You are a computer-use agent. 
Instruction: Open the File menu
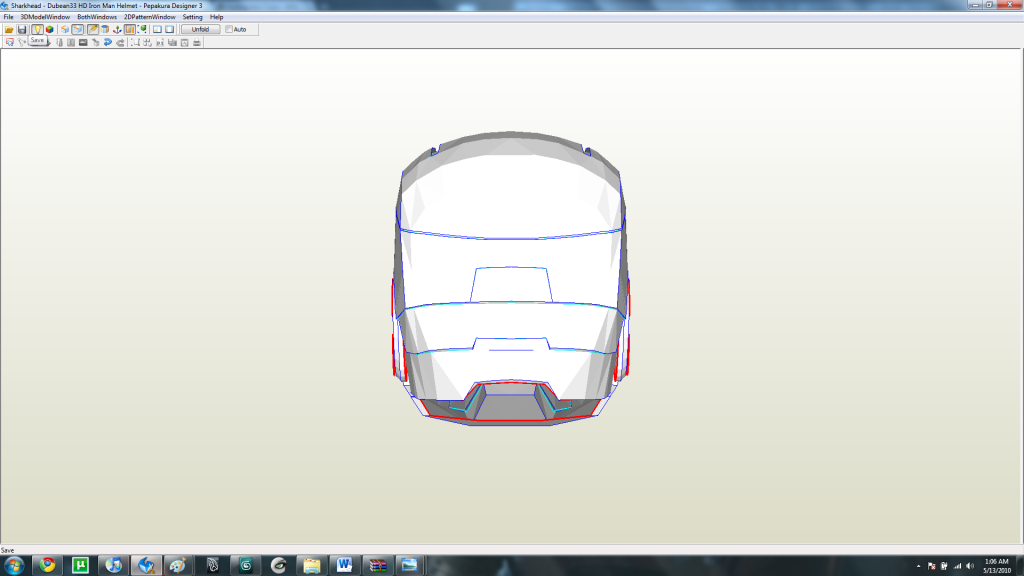(x=8, y=17)
